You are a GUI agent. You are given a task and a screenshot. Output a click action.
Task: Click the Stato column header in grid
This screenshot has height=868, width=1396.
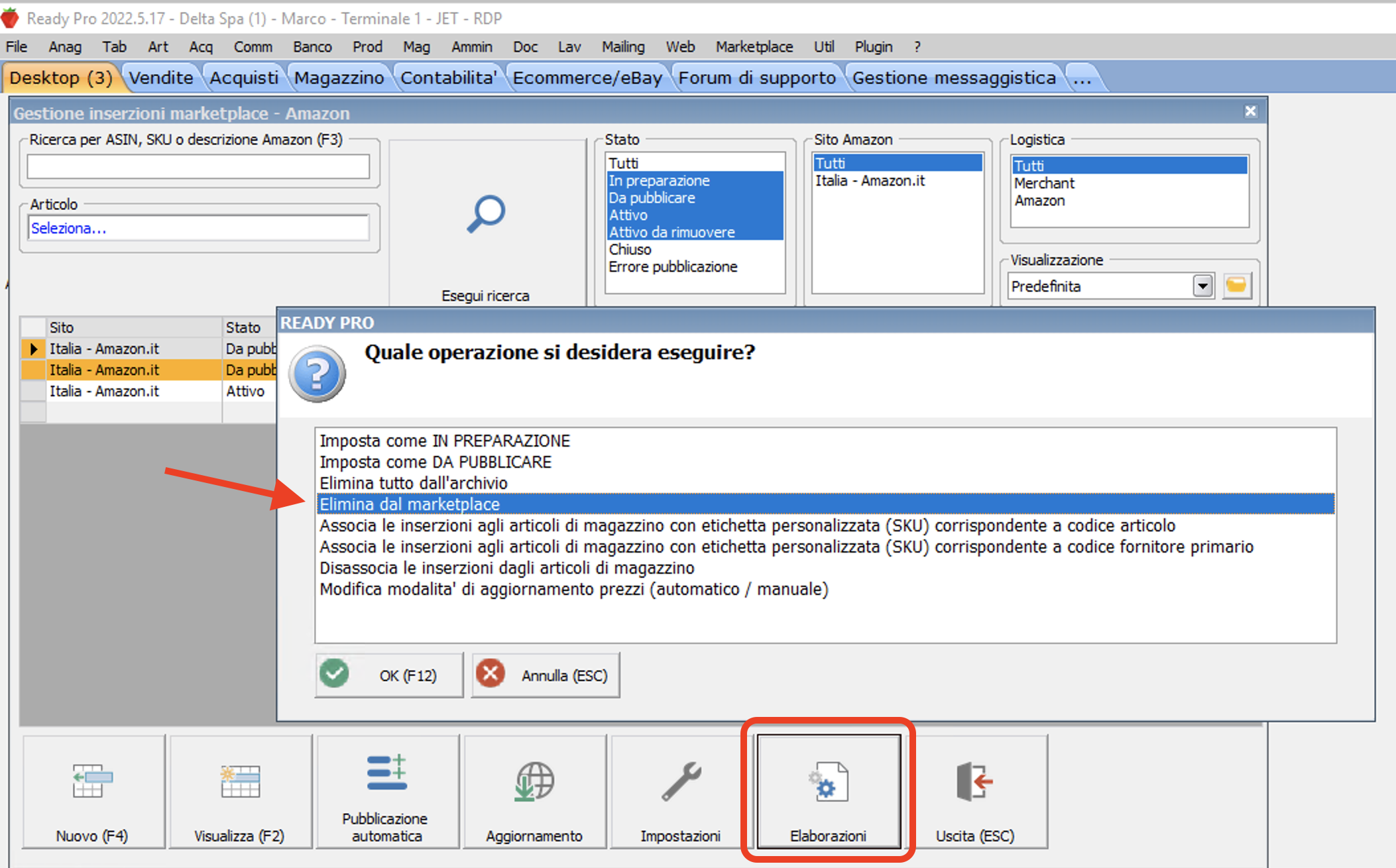coord(249,327)
